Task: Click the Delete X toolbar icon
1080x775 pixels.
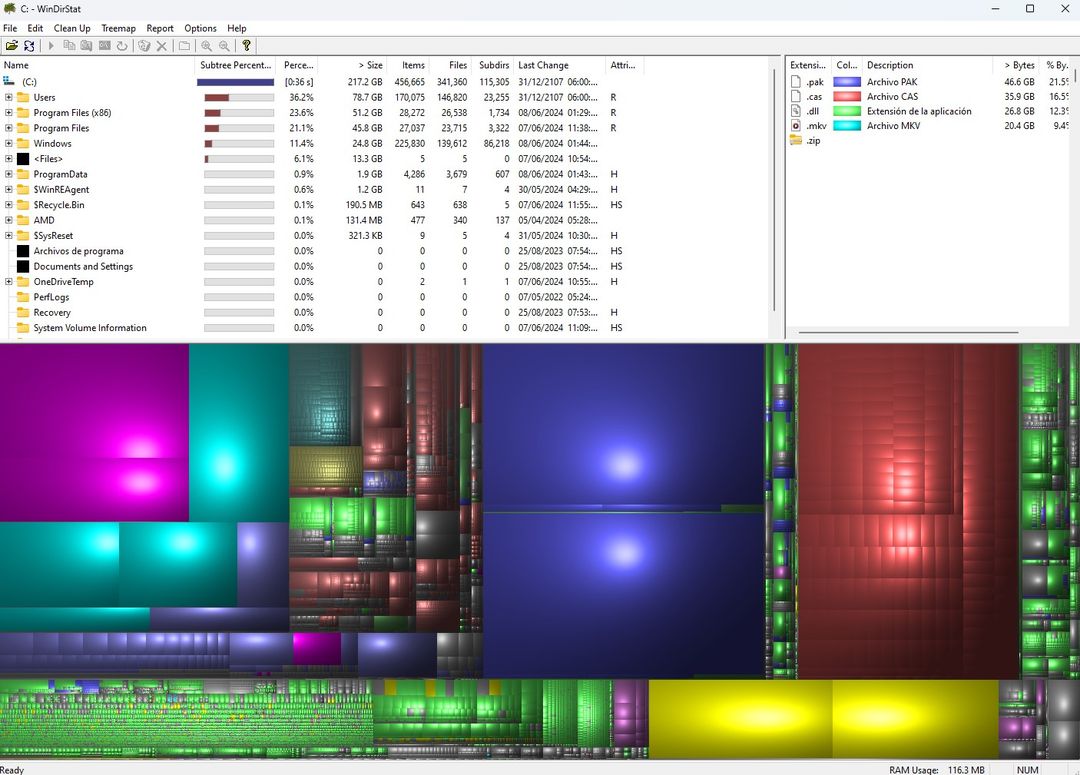Action: pos(162,46)
